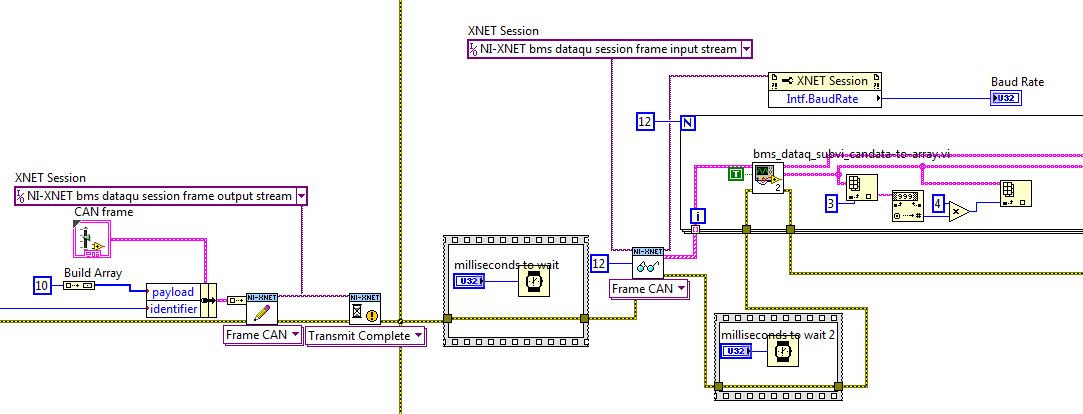Viewport: 1083px width, 414px height.
Task: Click the XNET Wait hourglass node
Action: coord(365,309)
